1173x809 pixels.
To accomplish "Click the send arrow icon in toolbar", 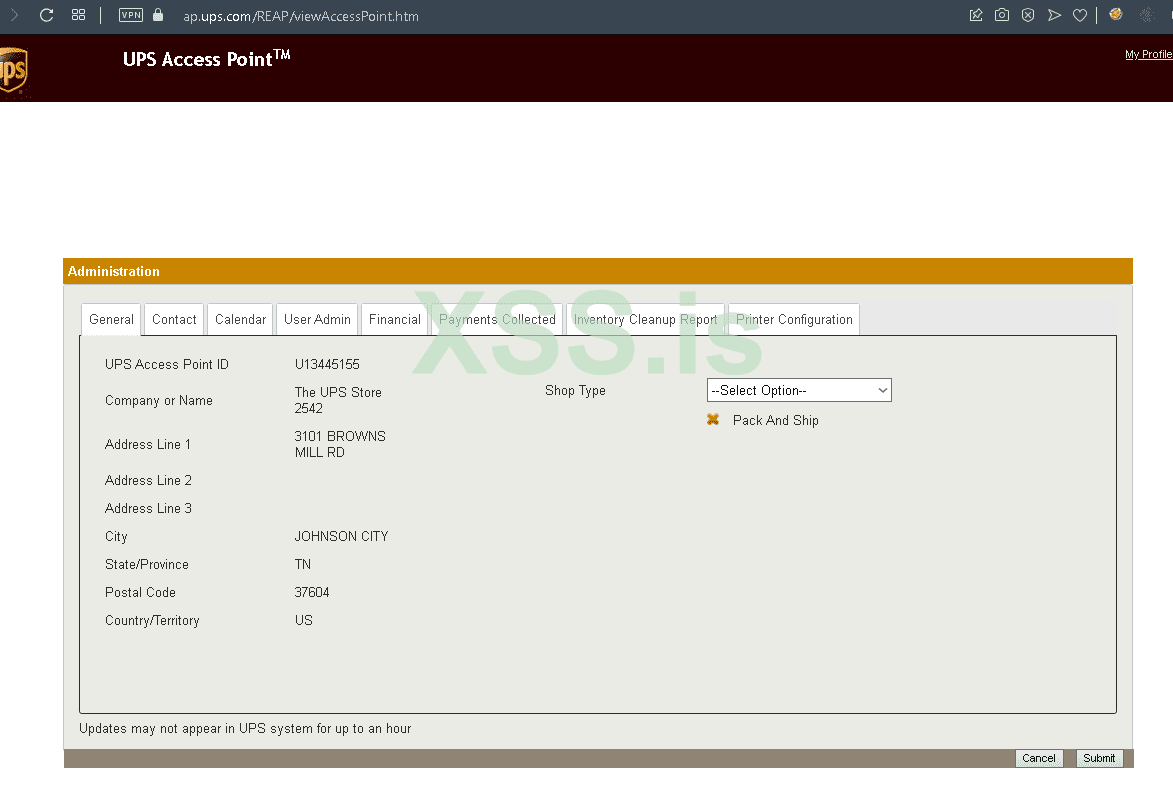I will [1054, 15].
